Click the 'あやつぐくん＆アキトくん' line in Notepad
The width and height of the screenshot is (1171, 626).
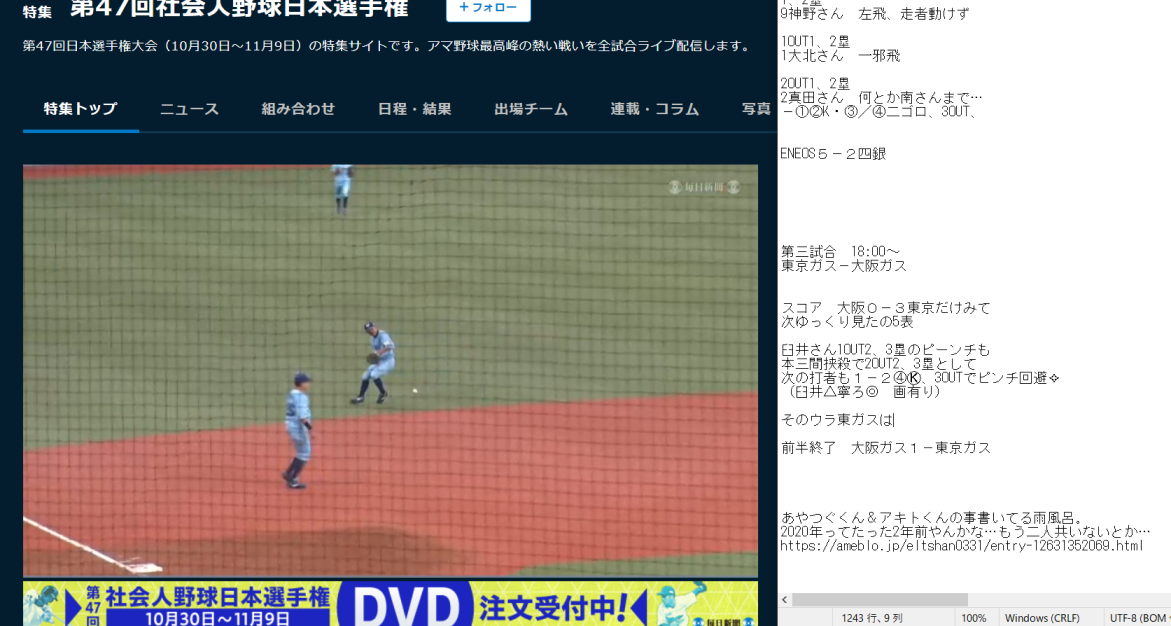(932, 518)
